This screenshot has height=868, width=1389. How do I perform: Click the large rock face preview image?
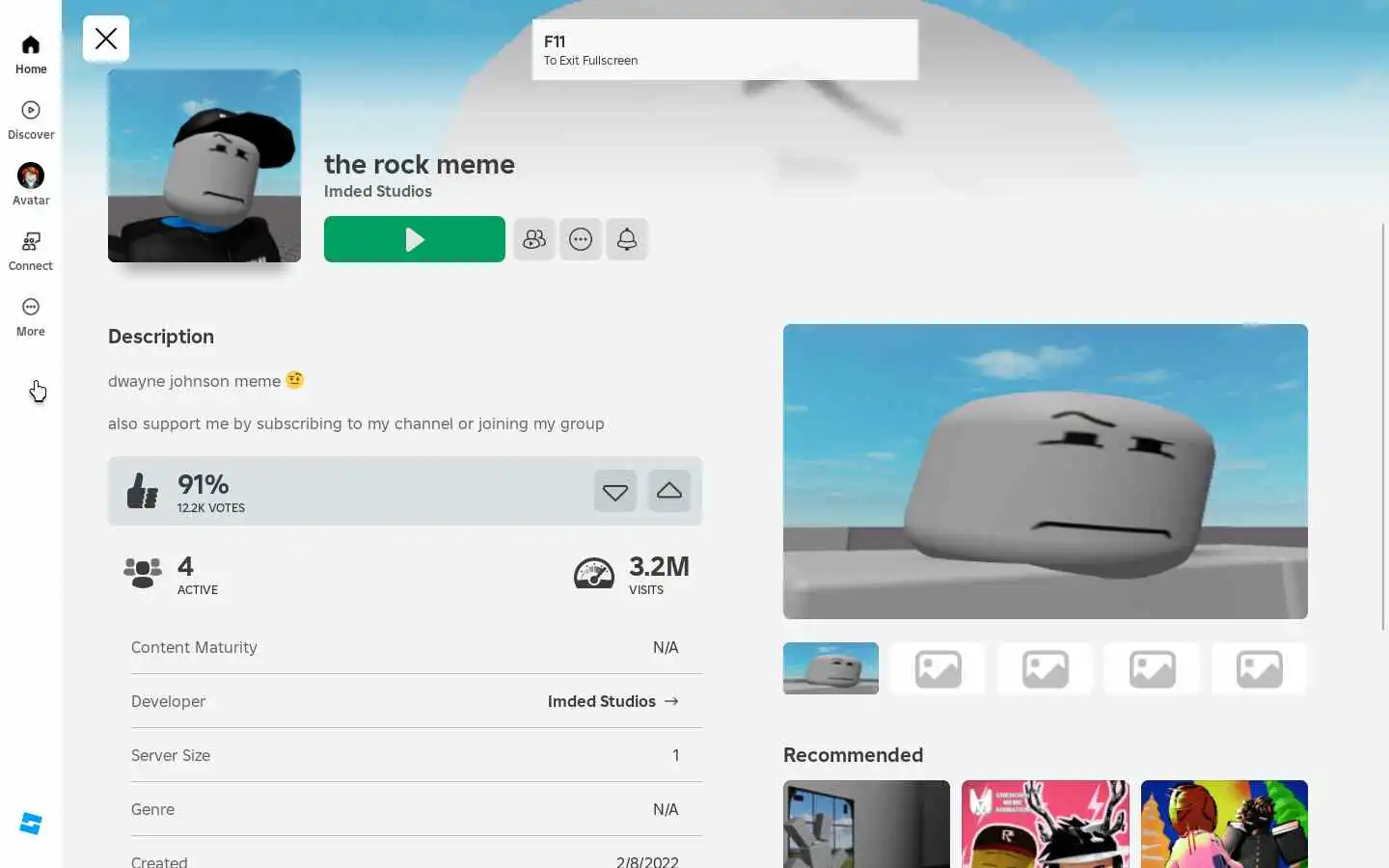[x=1046, y=472]
